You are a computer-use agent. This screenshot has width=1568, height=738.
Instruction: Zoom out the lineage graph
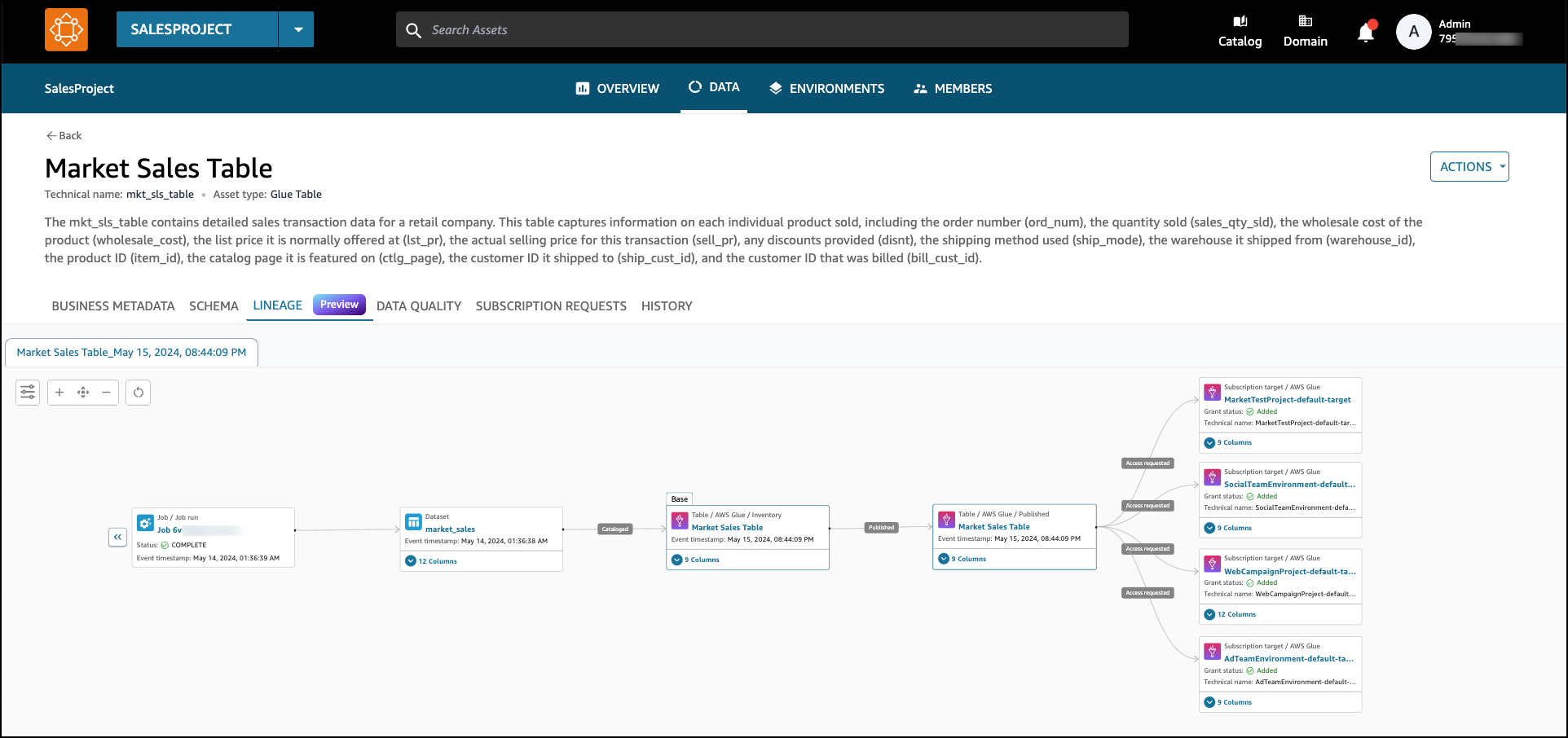(x=106, y=393)
